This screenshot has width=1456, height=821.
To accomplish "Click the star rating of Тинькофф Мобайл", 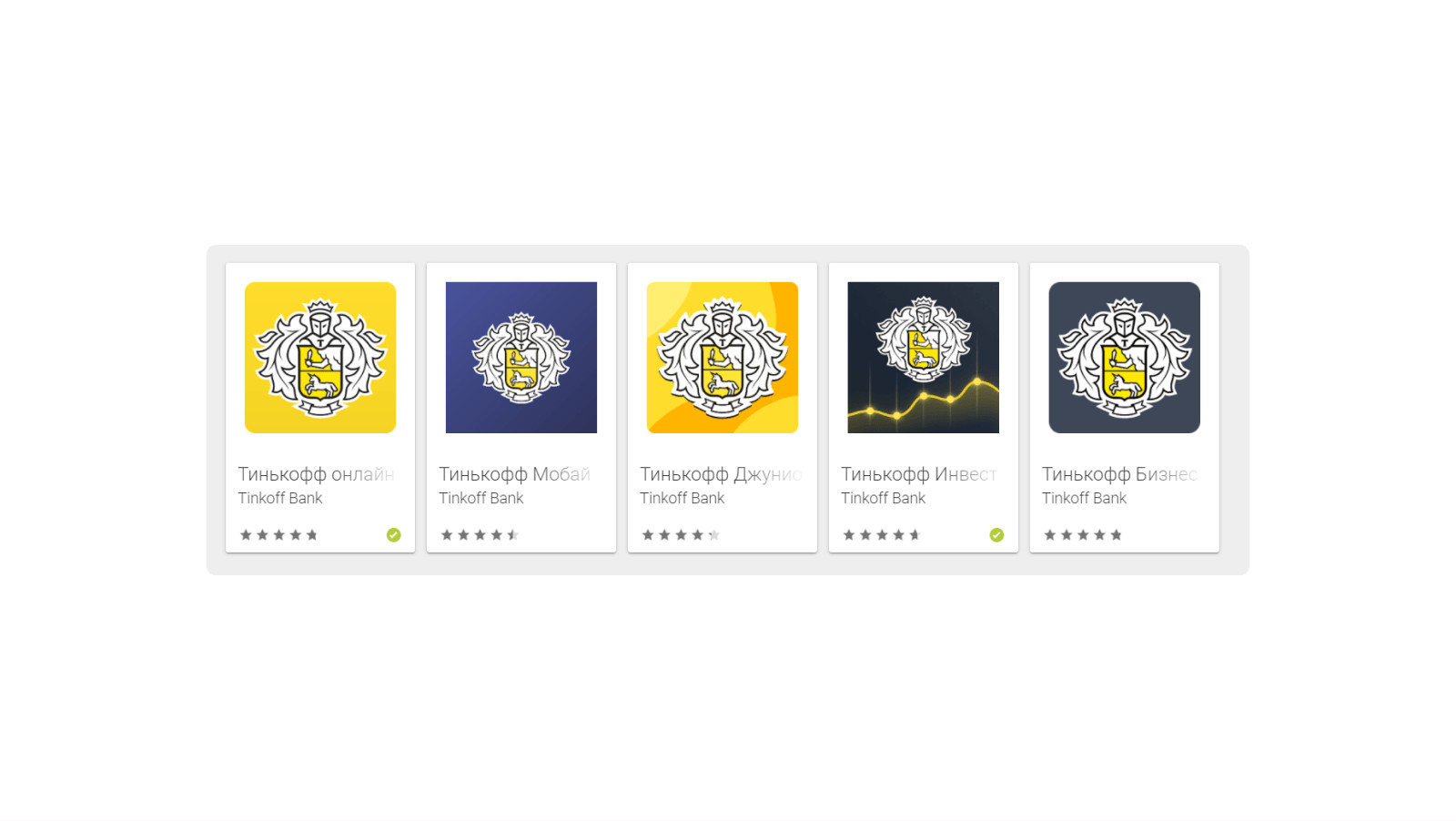I will tap(480, 535).
